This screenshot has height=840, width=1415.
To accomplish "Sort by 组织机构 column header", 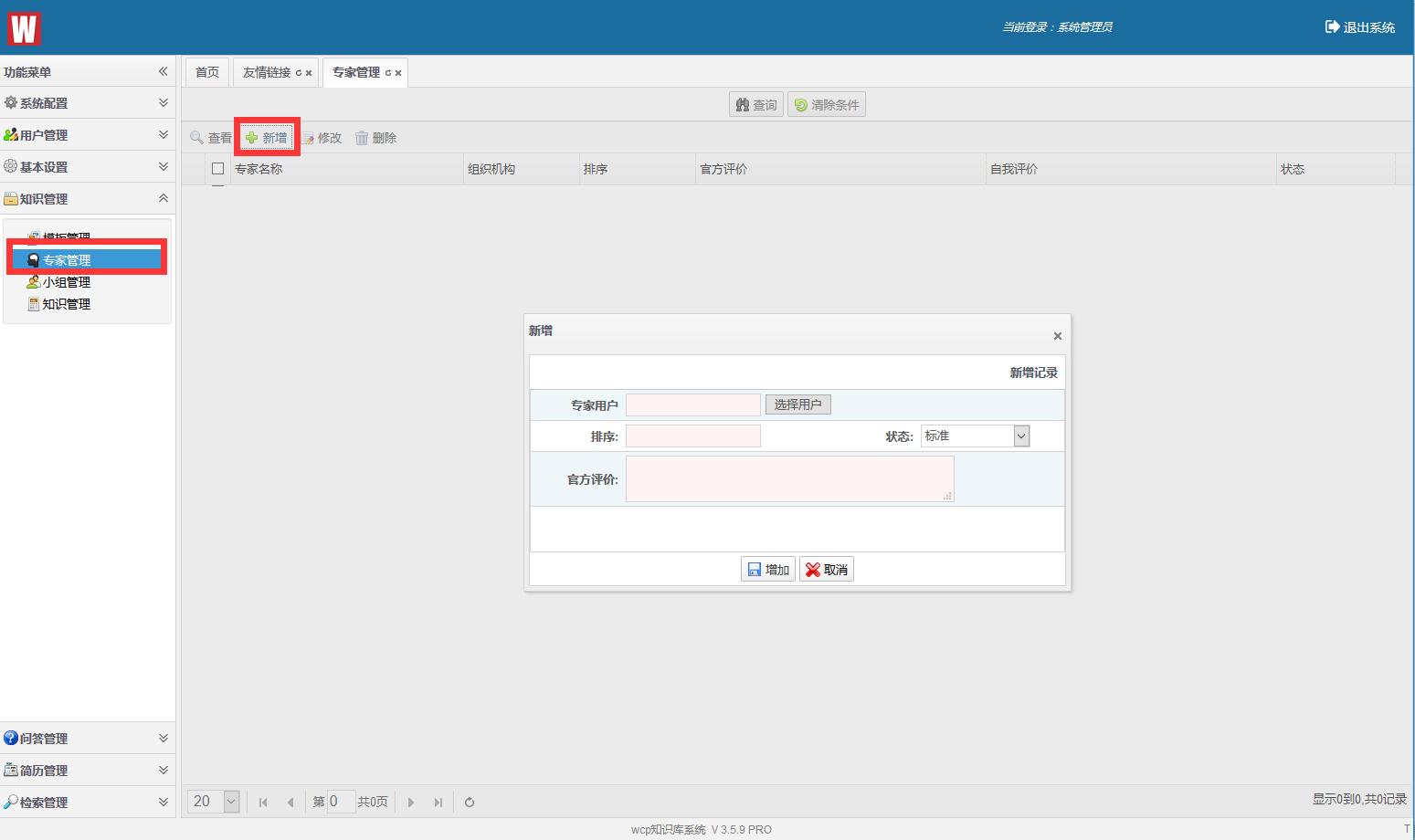I will tap(522, 169).
